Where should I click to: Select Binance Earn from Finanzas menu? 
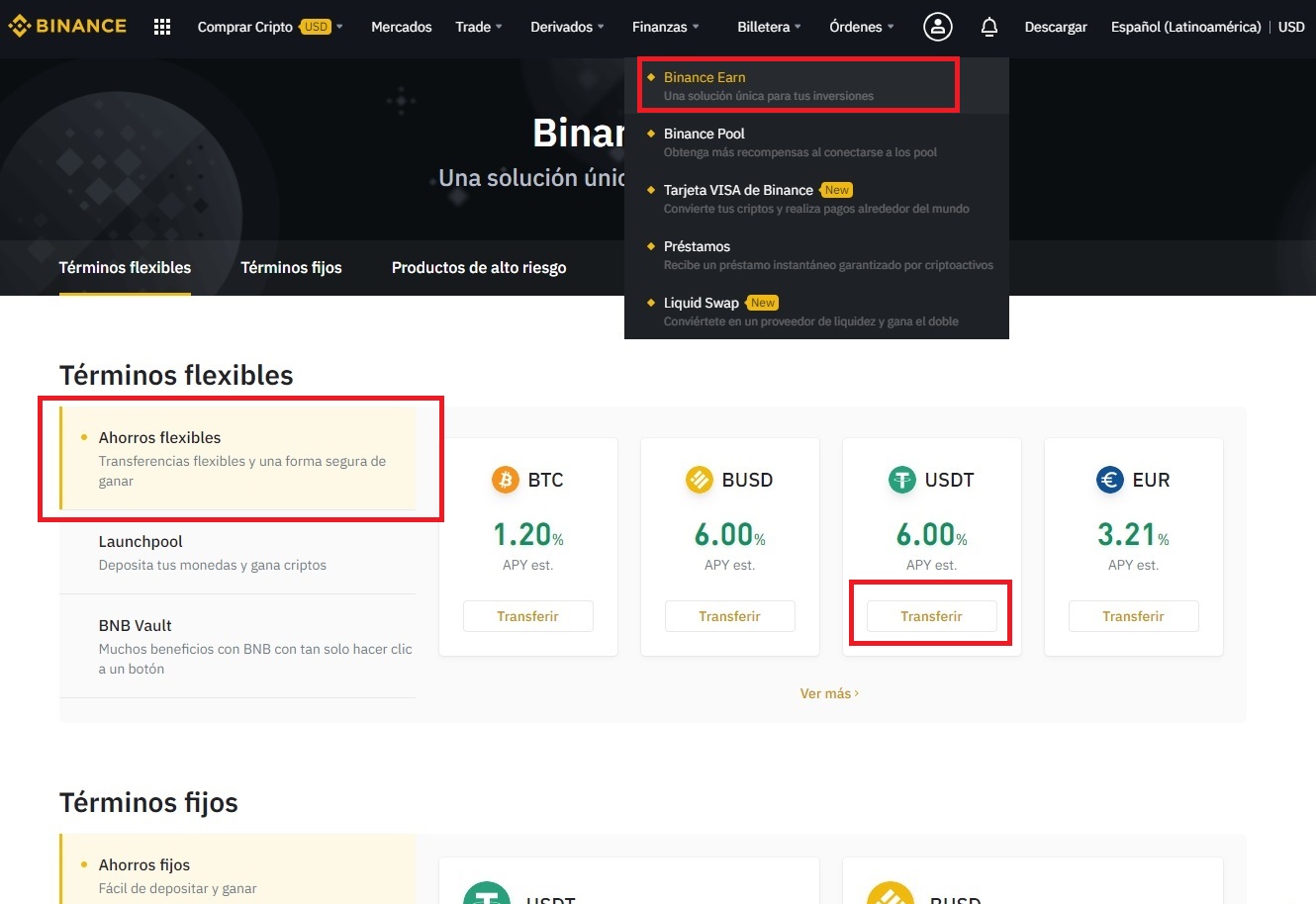coord(816,85)
